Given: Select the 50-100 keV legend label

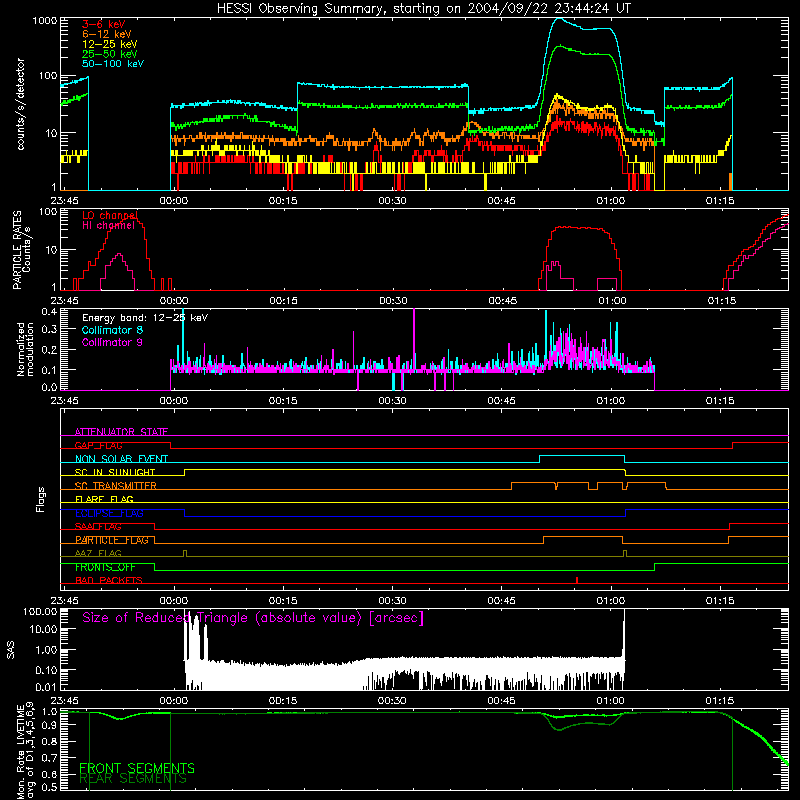Looking at the screenshot, I should tap(113, 64).
